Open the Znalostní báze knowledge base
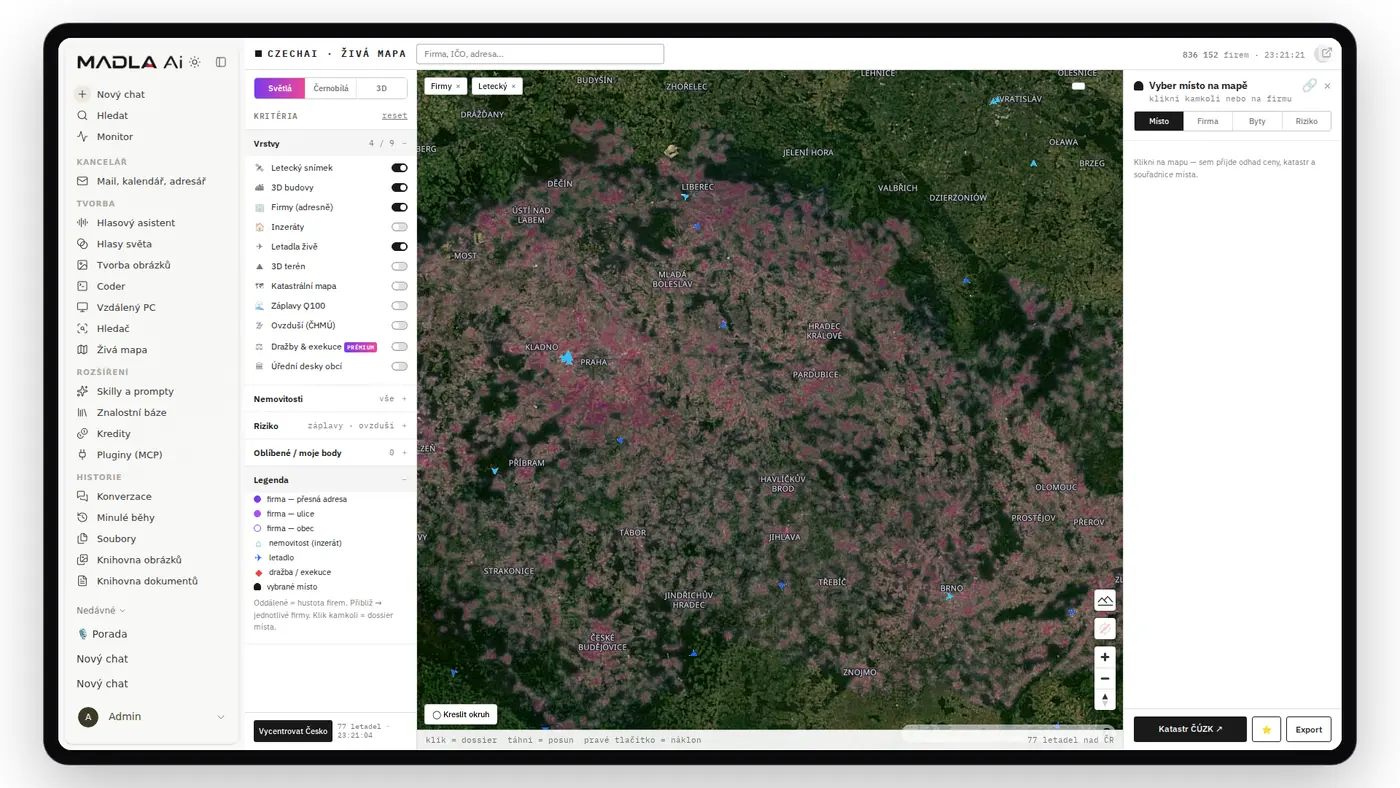This screenshot has height=788, width=1400. click(x=132, y=412)
